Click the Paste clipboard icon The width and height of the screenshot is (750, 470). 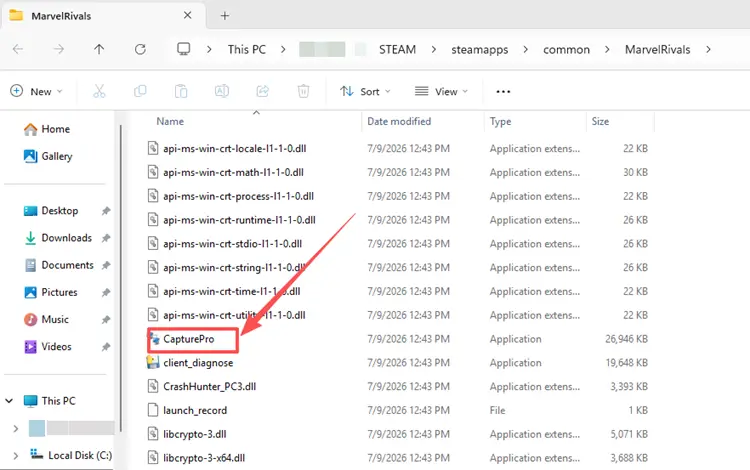(181, 91)
